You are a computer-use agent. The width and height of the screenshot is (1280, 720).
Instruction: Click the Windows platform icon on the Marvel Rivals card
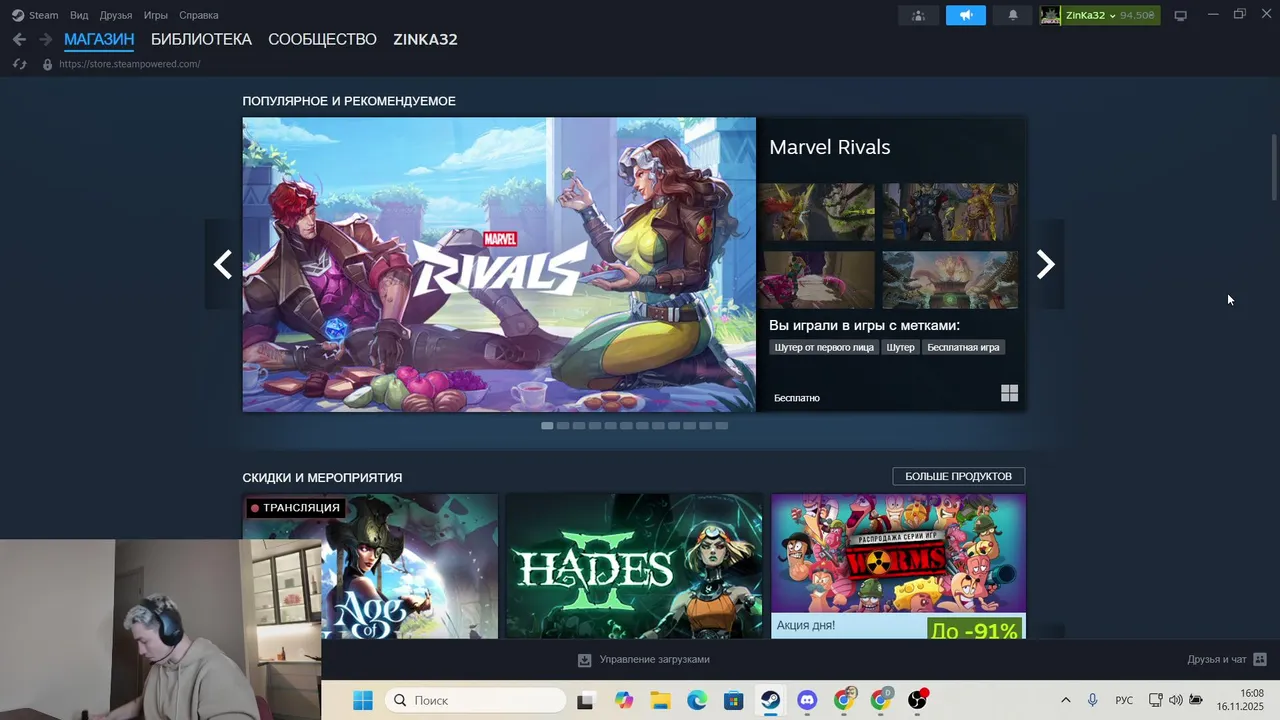coord(1010,393)
